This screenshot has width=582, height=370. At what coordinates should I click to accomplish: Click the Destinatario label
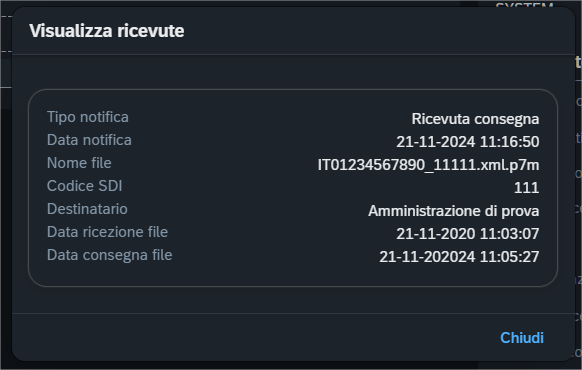(87, 209)
